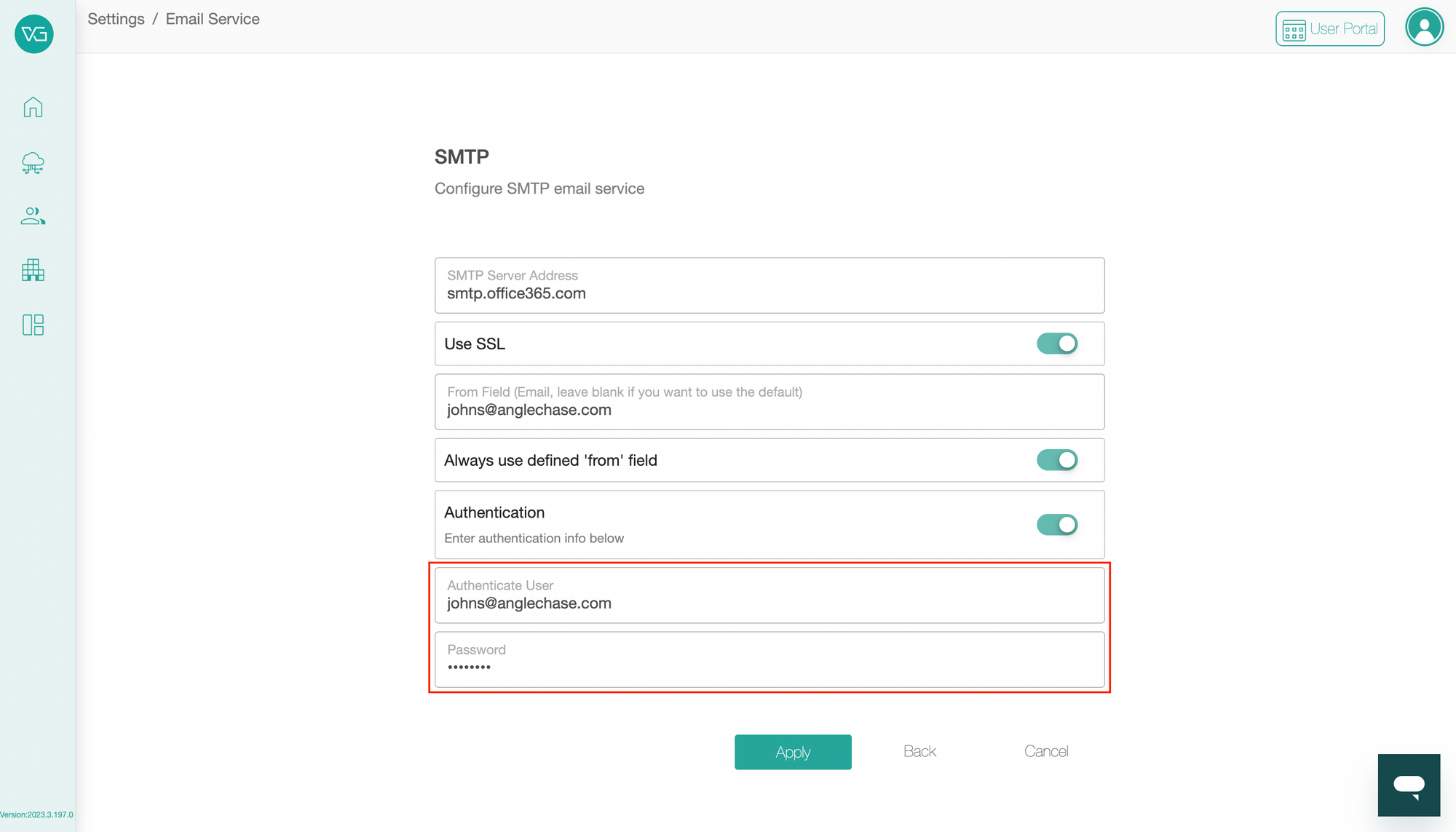Open the user profile avatar
This screenshot has height=832, width=1456.
tap(1424, 28)
